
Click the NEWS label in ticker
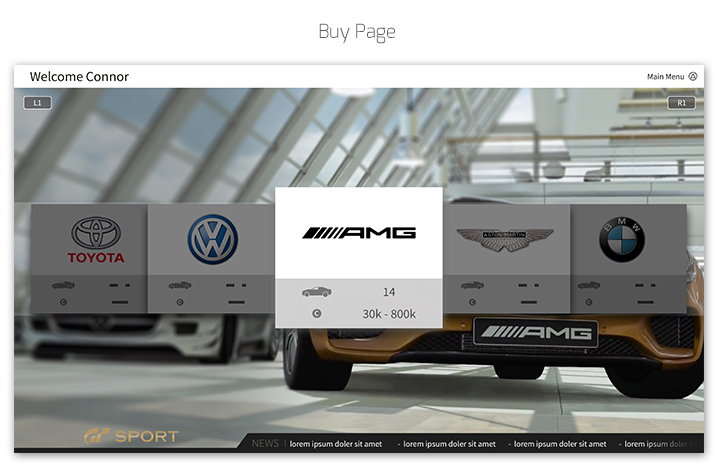pos(265,443)
